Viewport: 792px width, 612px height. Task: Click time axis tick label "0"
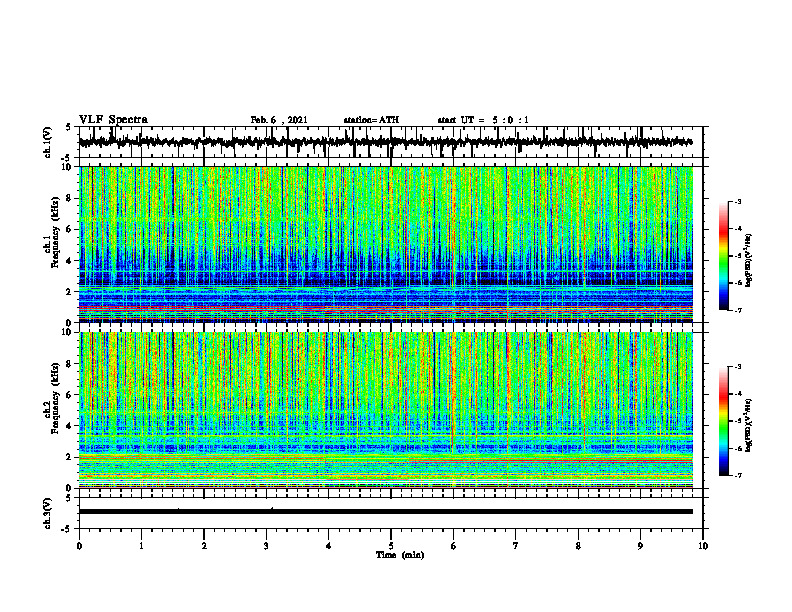[79, 546]
